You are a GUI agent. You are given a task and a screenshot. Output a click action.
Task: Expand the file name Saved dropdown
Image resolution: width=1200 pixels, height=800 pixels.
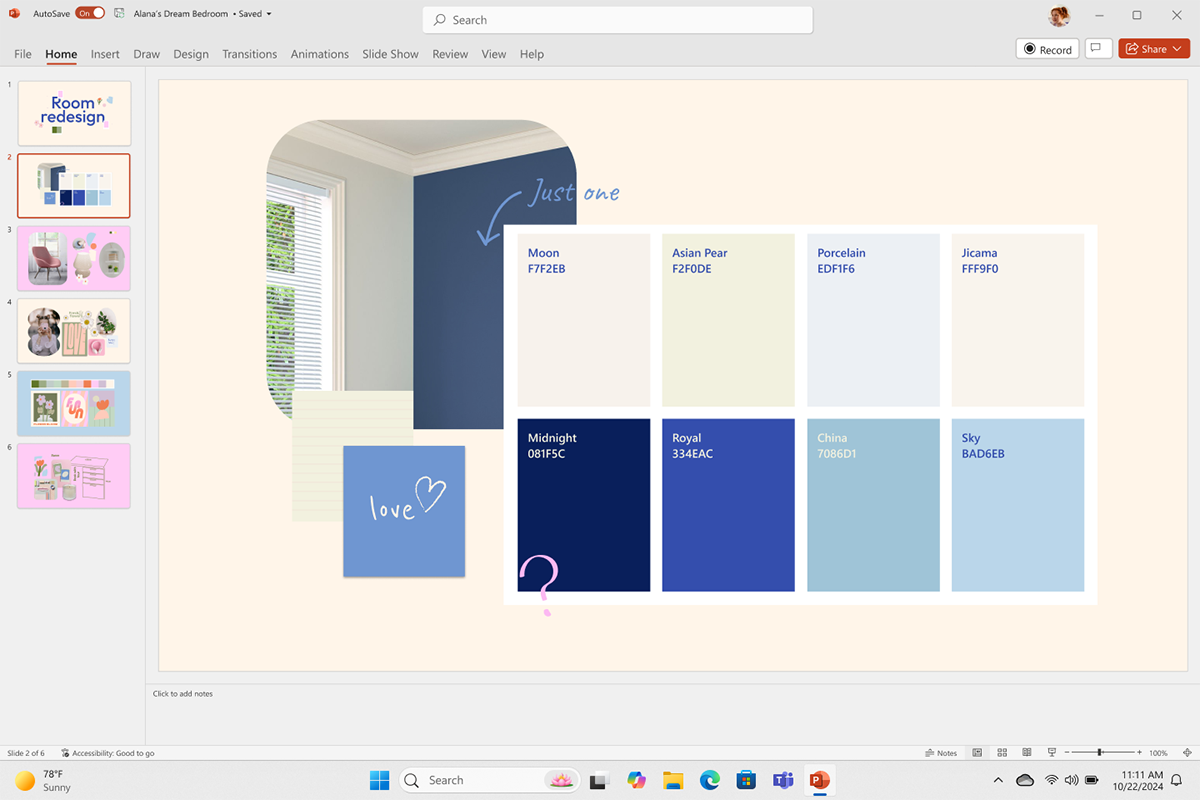pos(269,14)
